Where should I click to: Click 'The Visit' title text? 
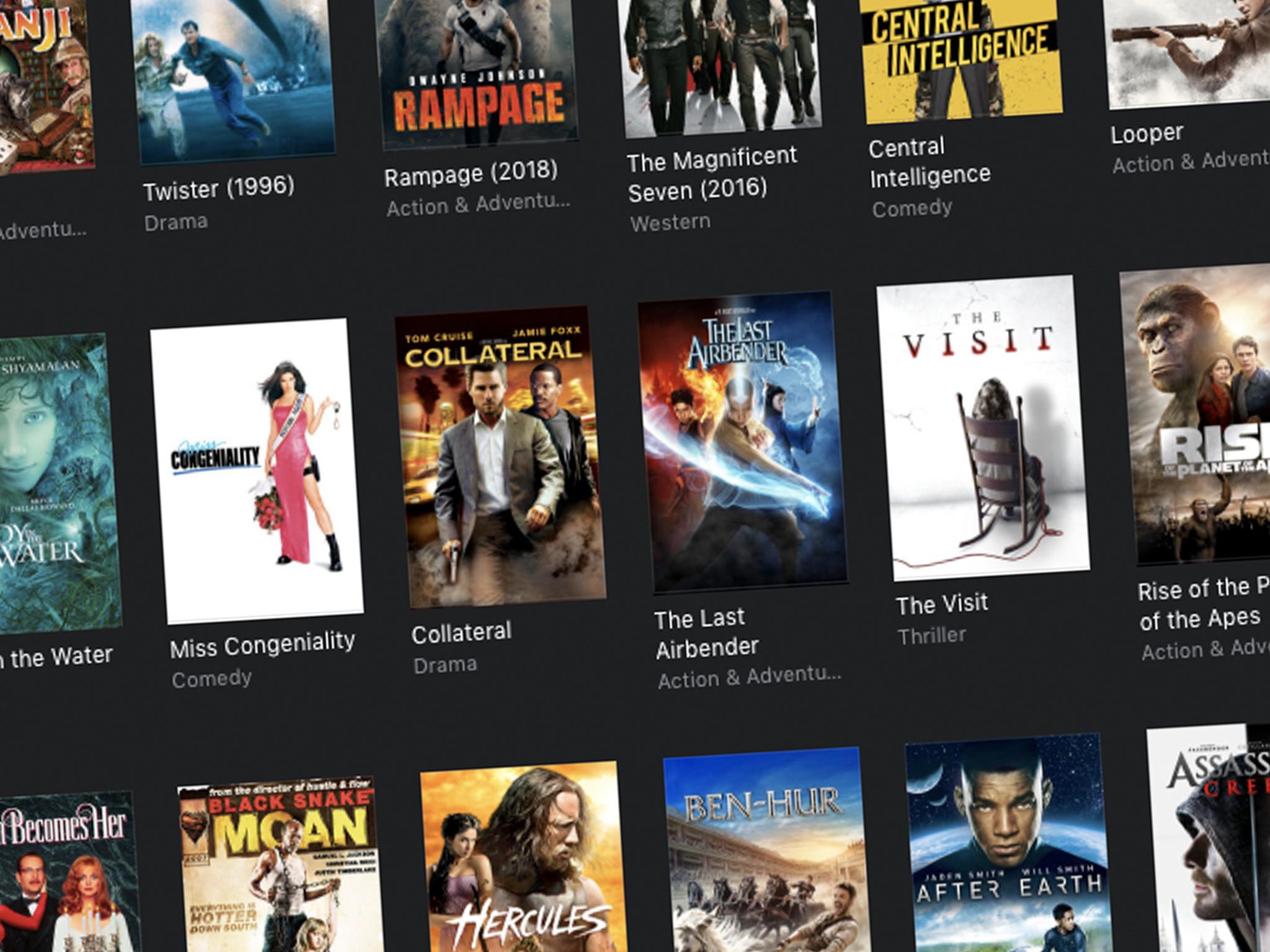point(942,604)
